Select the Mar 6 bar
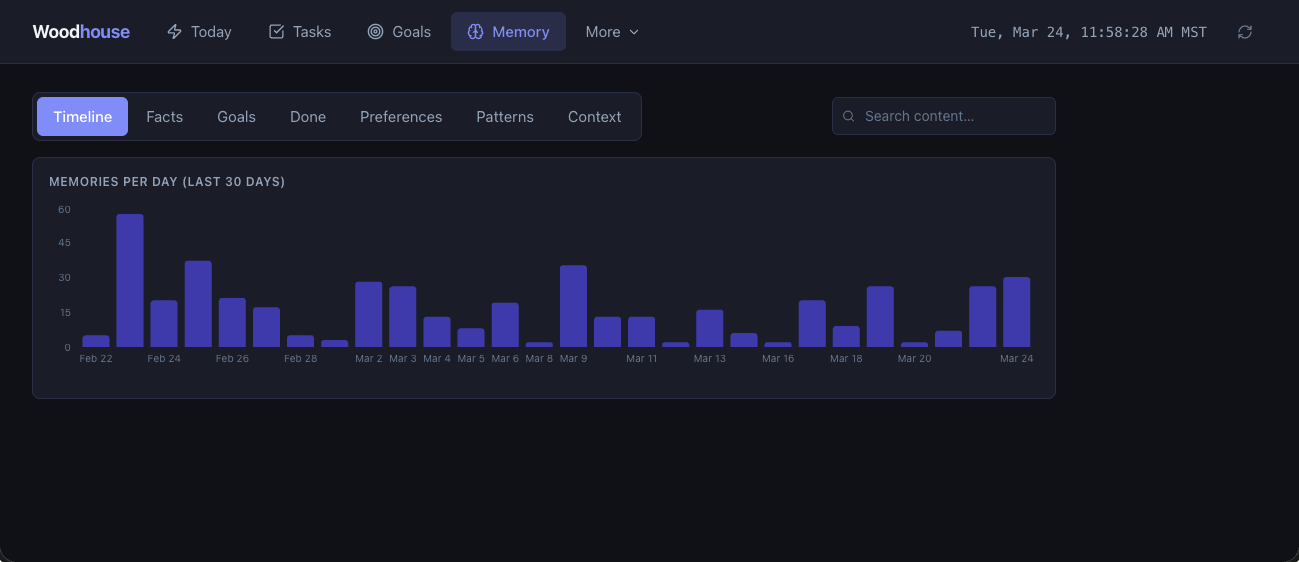The image size is (1299, 562). tap(505, 325)
